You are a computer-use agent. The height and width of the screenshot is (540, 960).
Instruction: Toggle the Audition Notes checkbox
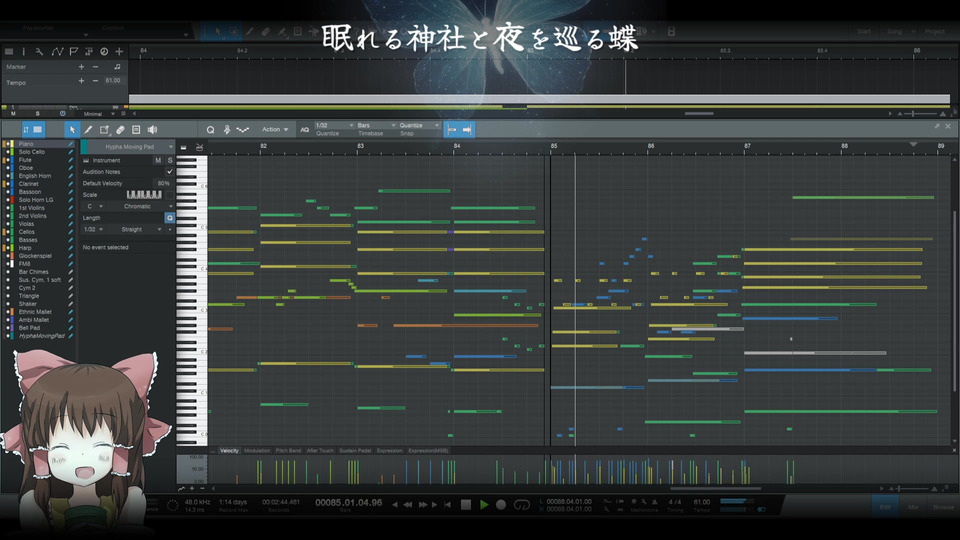coord(169,172)
